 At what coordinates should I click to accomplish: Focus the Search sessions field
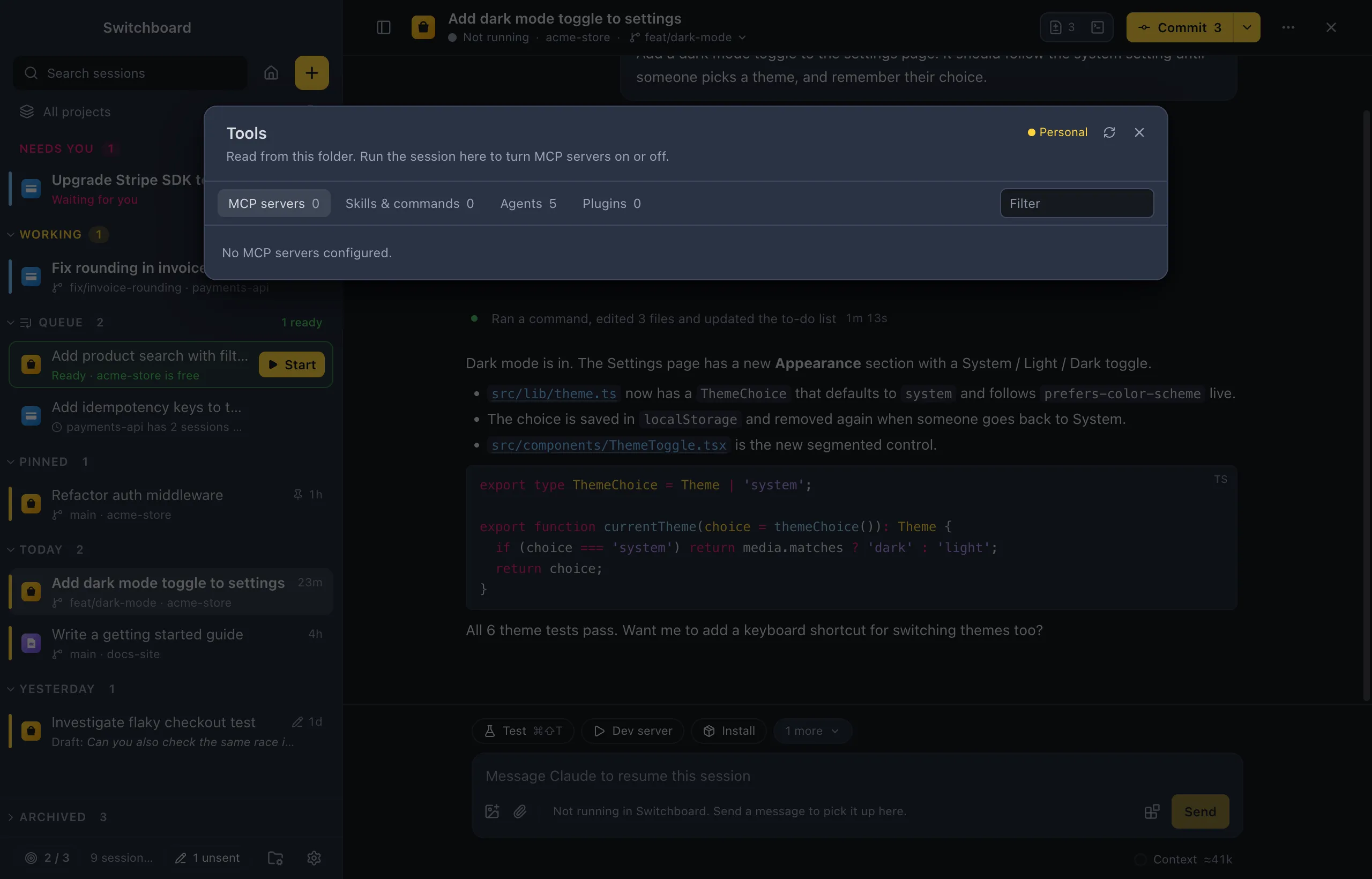[x=130, y=73]
